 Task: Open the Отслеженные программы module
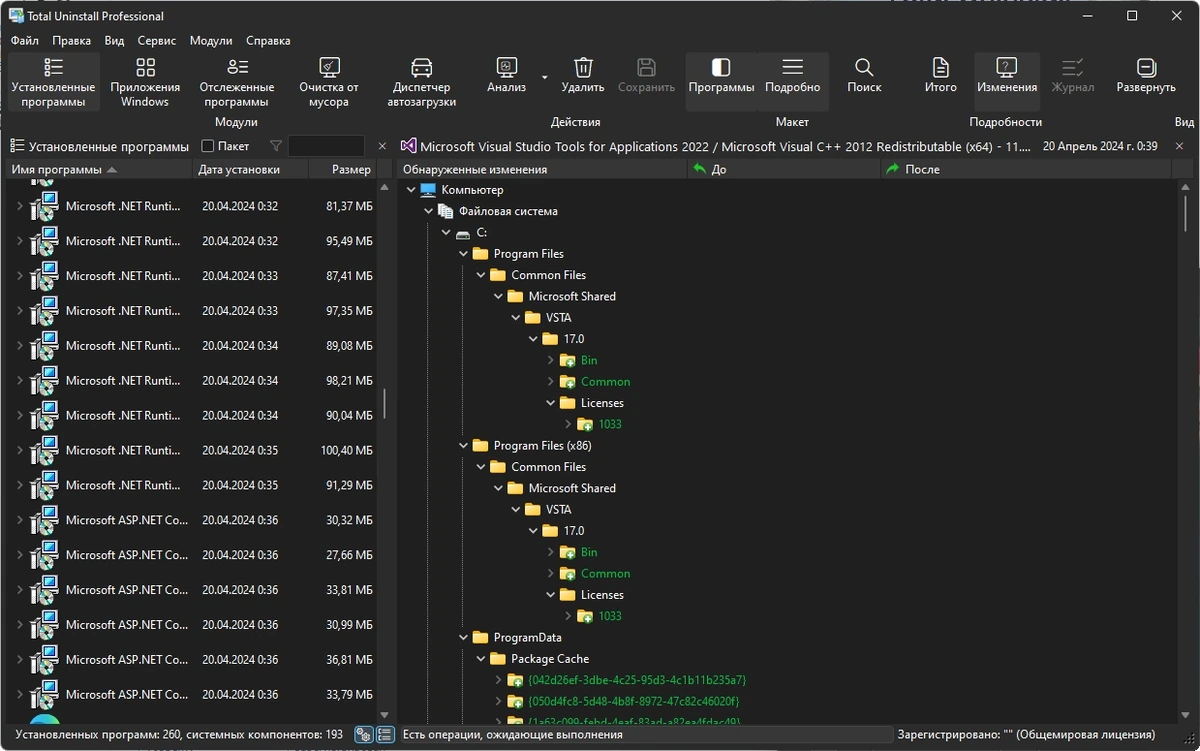237,82
